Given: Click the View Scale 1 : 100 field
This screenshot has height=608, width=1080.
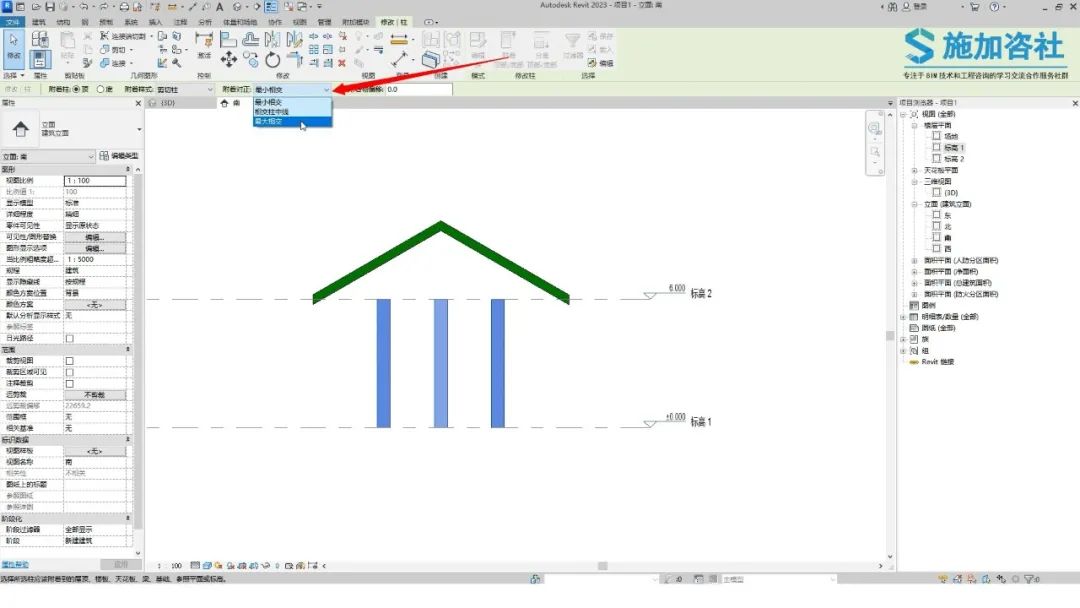Looking at the screenshot, I should [x=95, y=180].
